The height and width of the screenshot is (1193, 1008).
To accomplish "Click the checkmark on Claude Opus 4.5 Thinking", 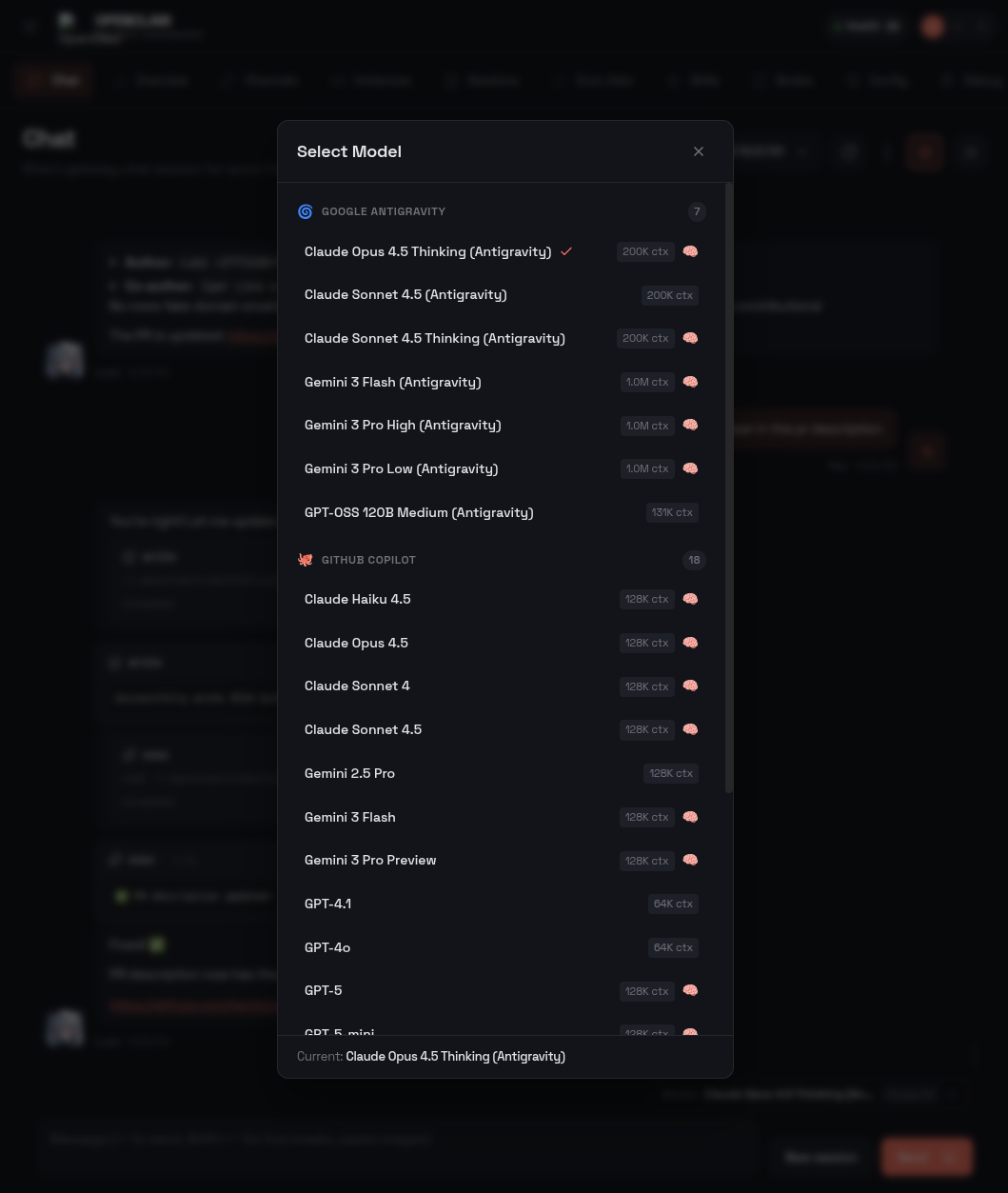I will [566, 251].
